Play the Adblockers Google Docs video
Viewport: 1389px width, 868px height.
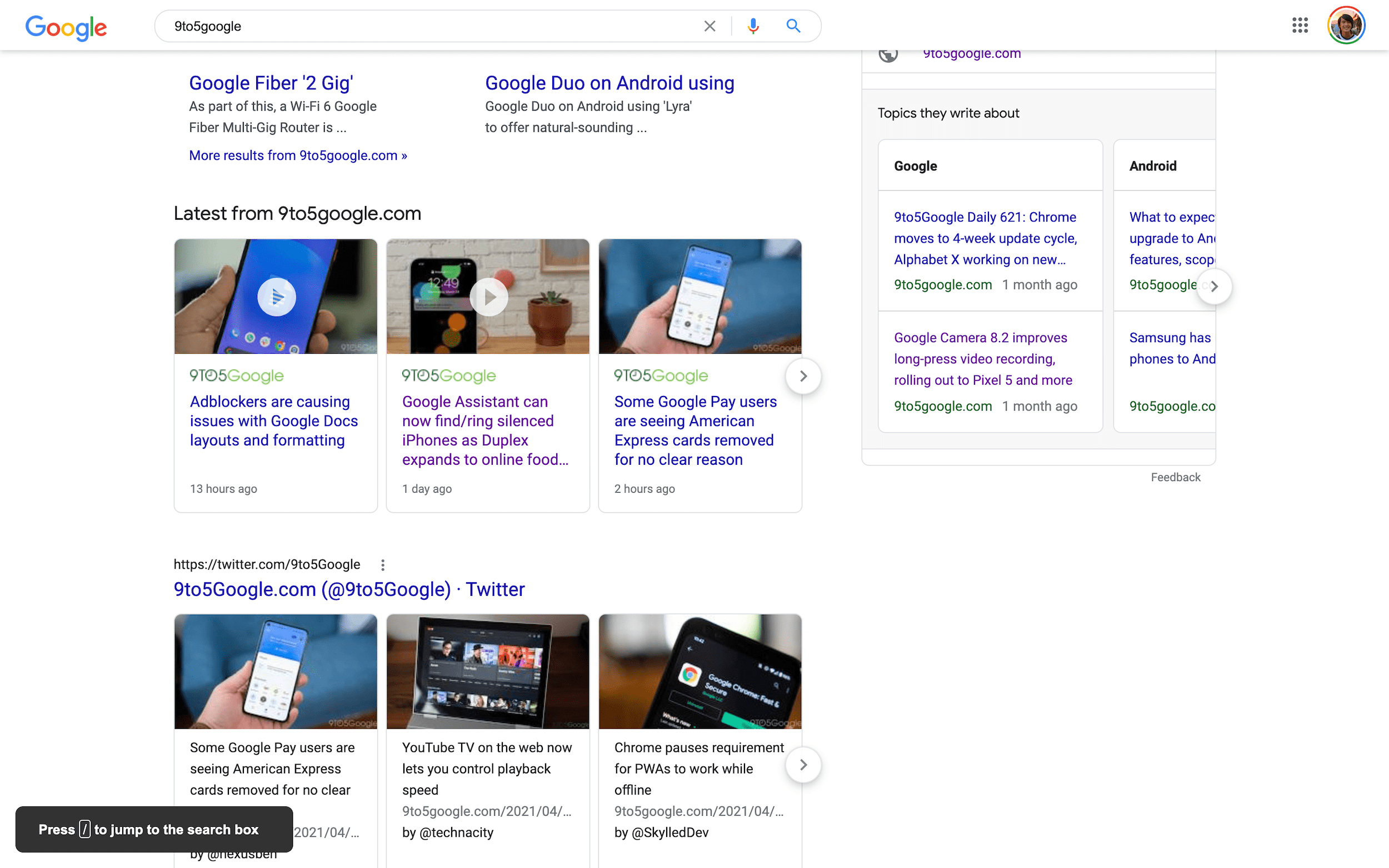276,296
